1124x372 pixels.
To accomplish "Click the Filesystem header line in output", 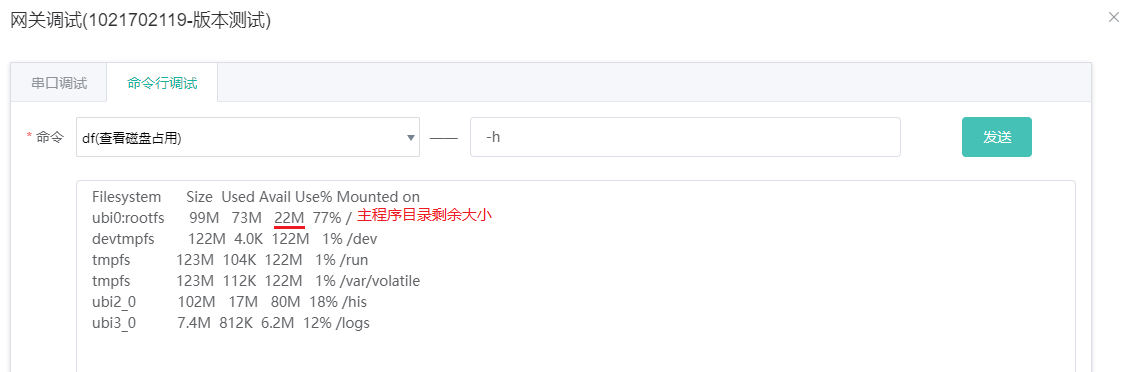I will 256,196.
